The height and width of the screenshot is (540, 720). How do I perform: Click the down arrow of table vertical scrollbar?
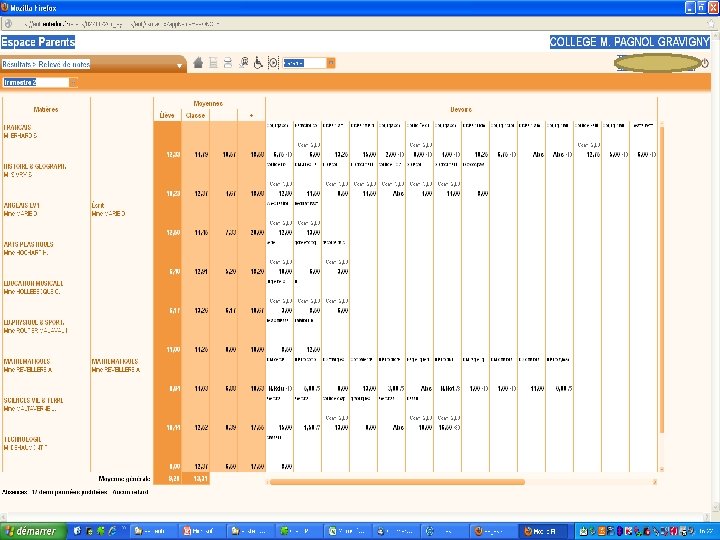pyautogui.click(x=662, y=469)
